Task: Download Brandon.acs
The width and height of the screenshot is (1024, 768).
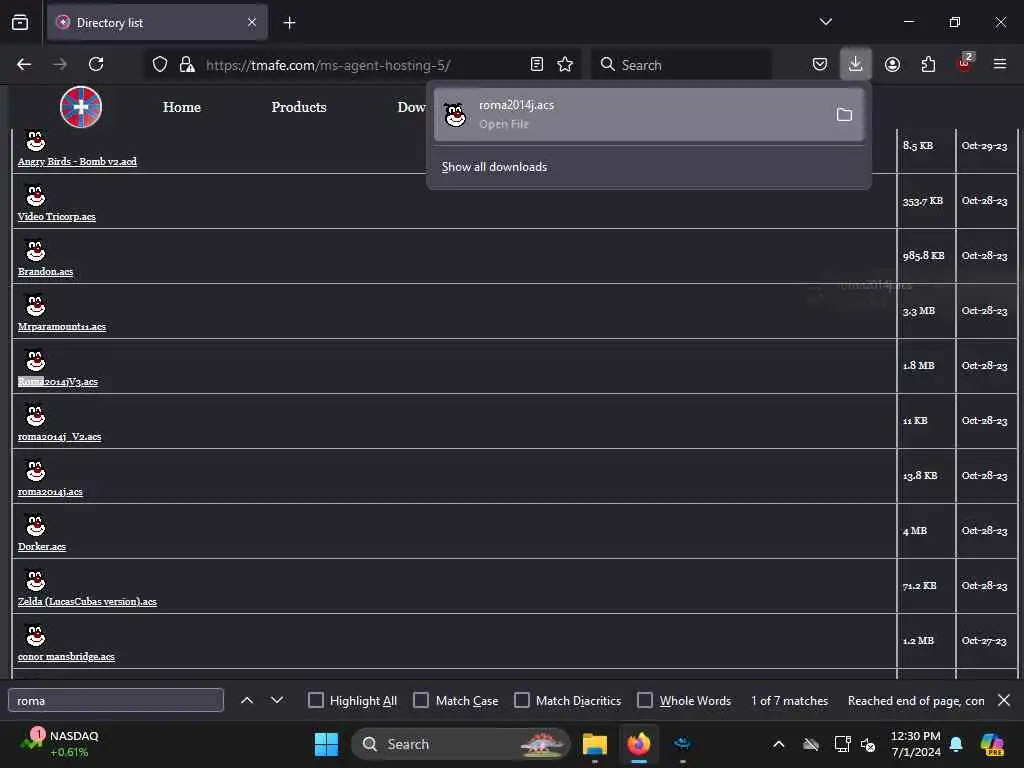Action: click(x=46, y=272)
